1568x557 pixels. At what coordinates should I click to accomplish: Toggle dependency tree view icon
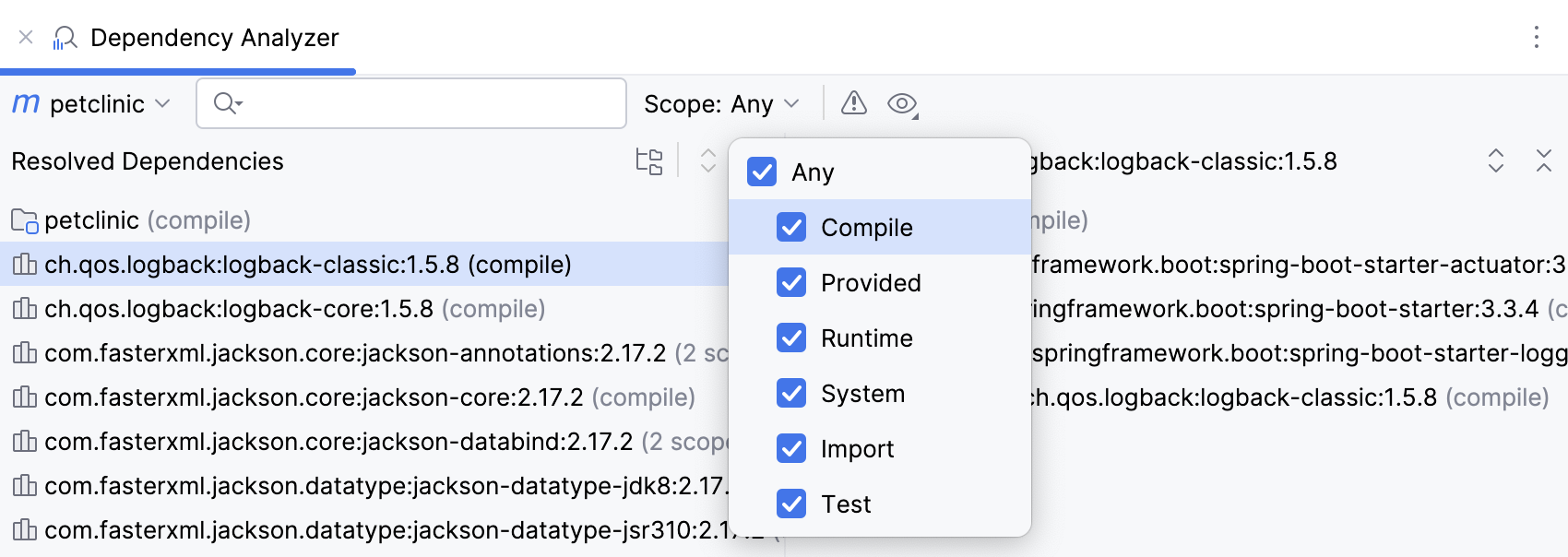click(x=649, y=161)
